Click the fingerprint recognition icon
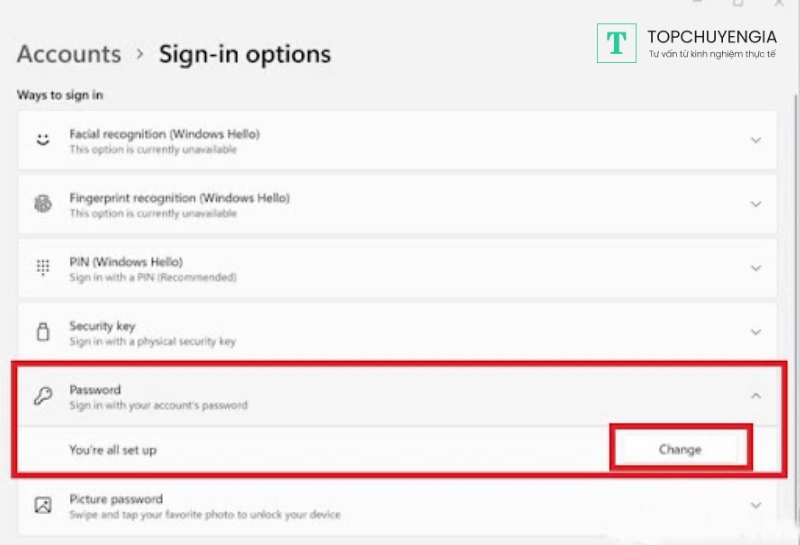 point(42,204)
